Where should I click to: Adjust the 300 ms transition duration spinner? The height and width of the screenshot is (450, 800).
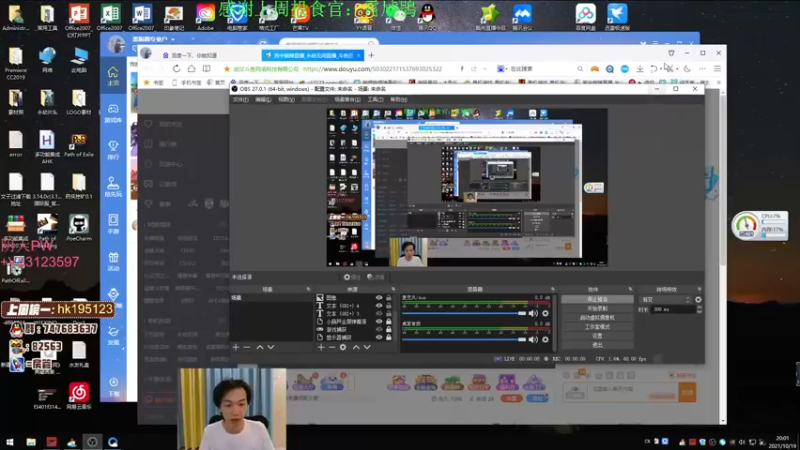point(699,309)
